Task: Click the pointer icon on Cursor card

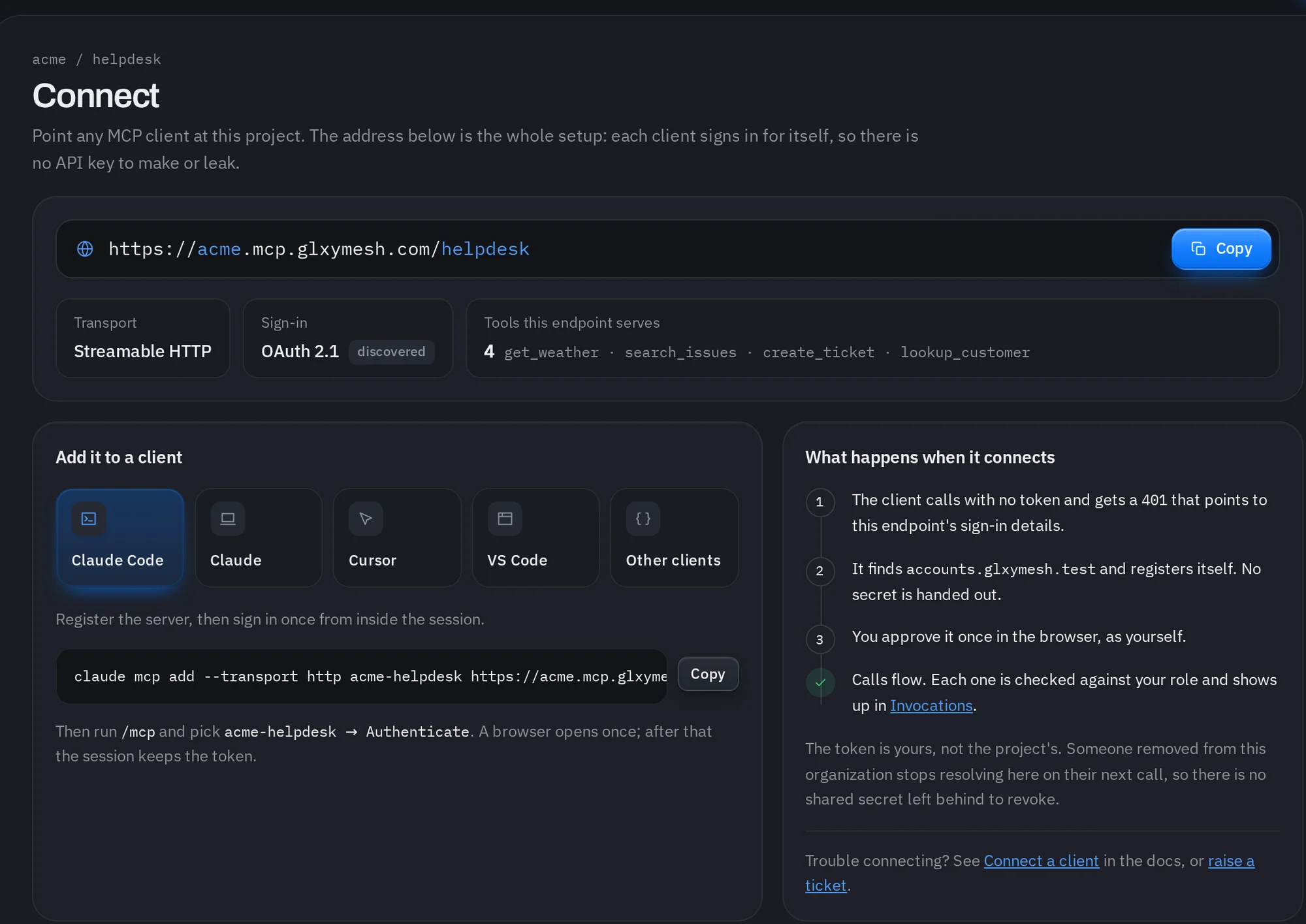Action: (x=366, y=518)
